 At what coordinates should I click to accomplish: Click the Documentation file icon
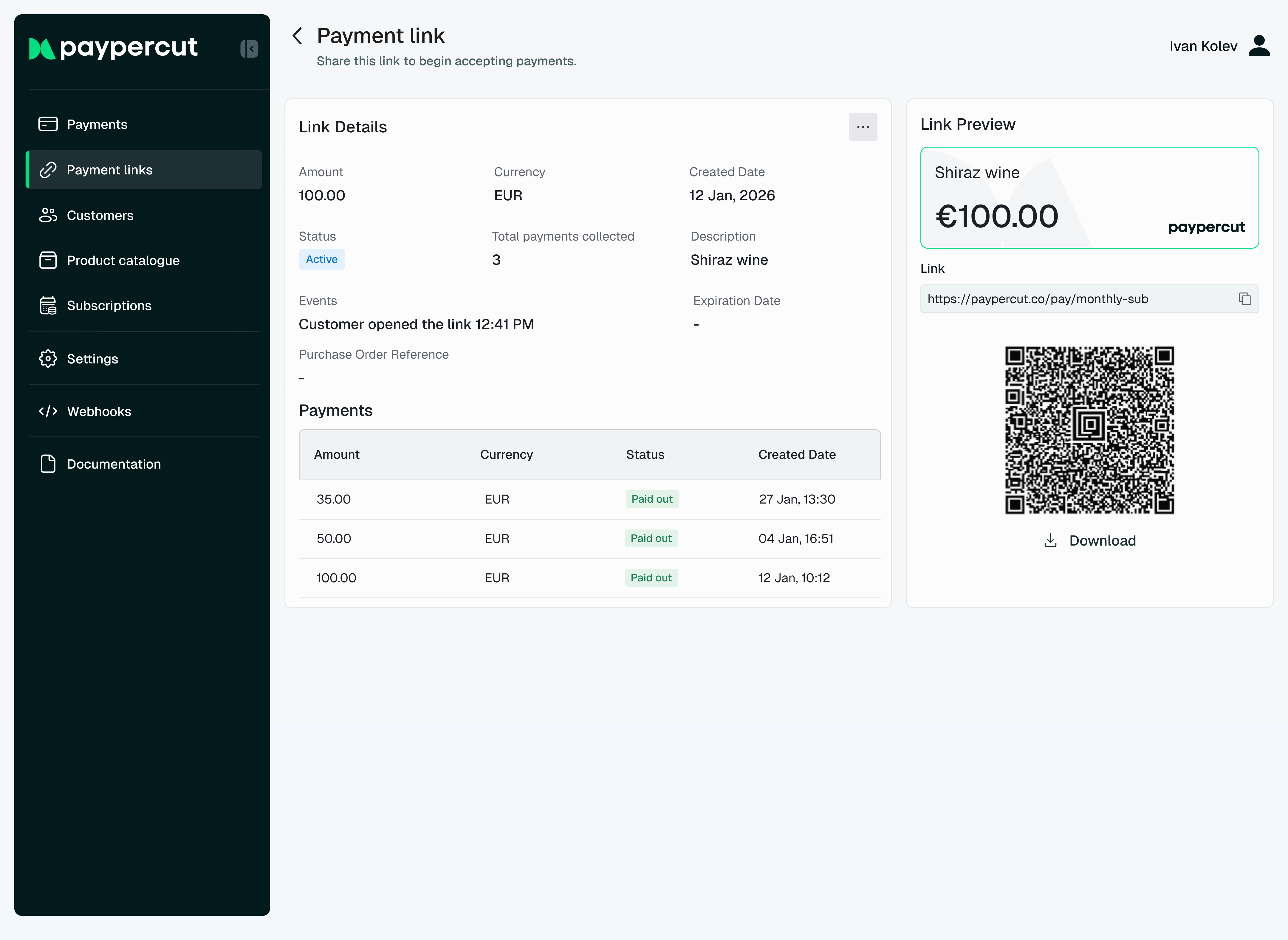pos(48,464)
